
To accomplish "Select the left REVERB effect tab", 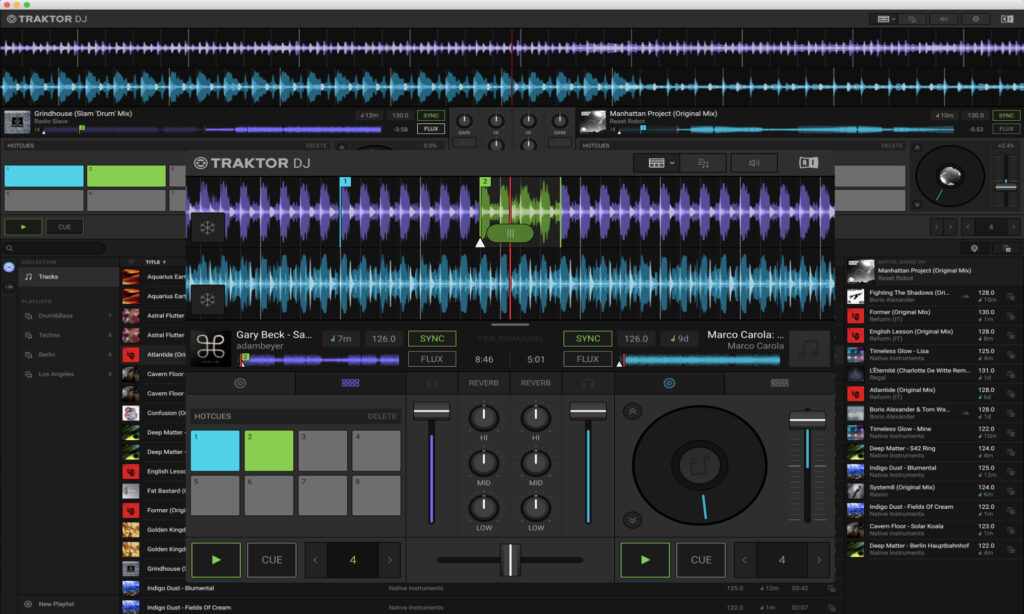I will [x=483, y=383].
